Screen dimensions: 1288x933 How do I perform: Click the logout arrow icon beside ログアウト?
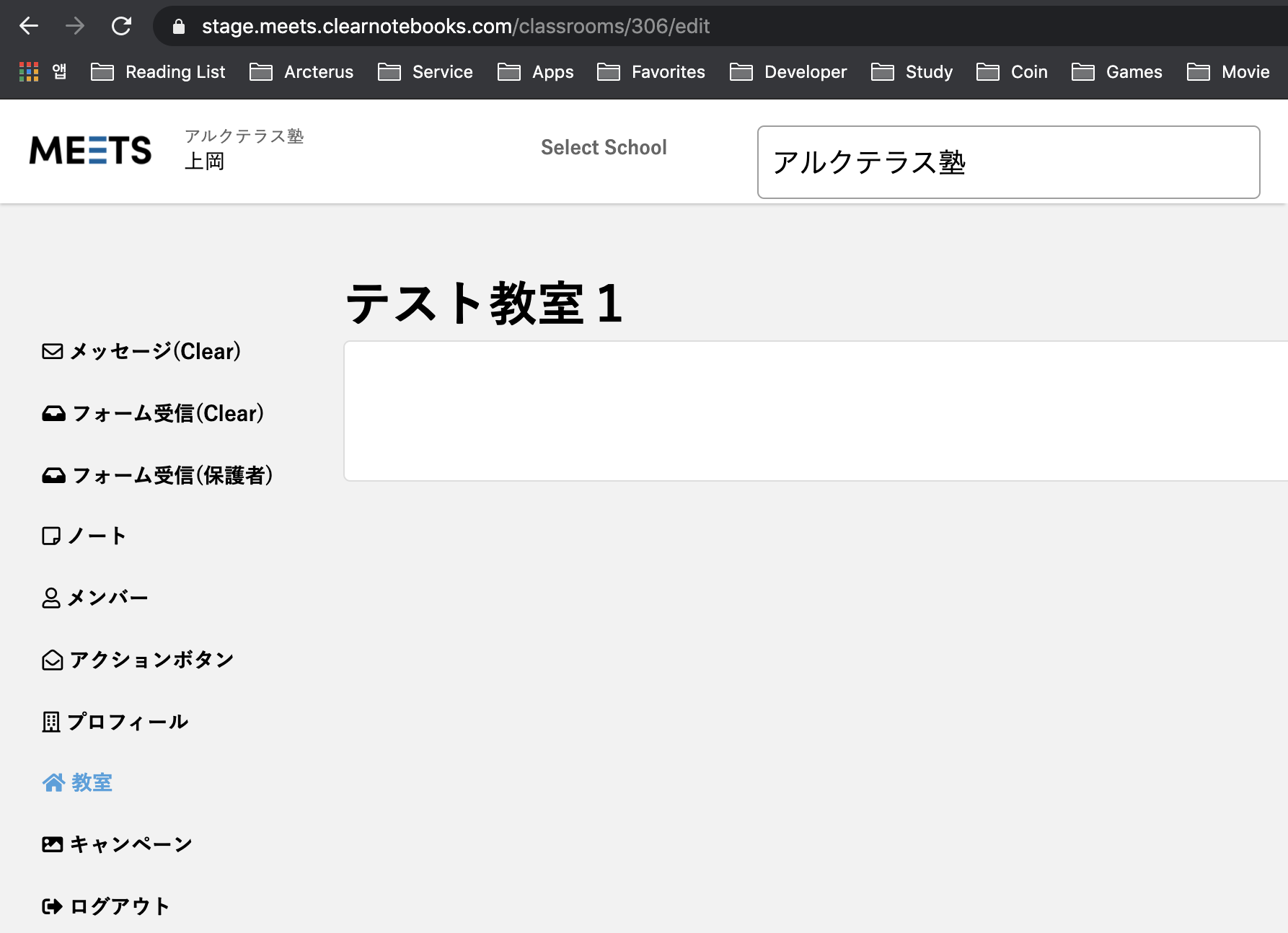tap(52, 907)
